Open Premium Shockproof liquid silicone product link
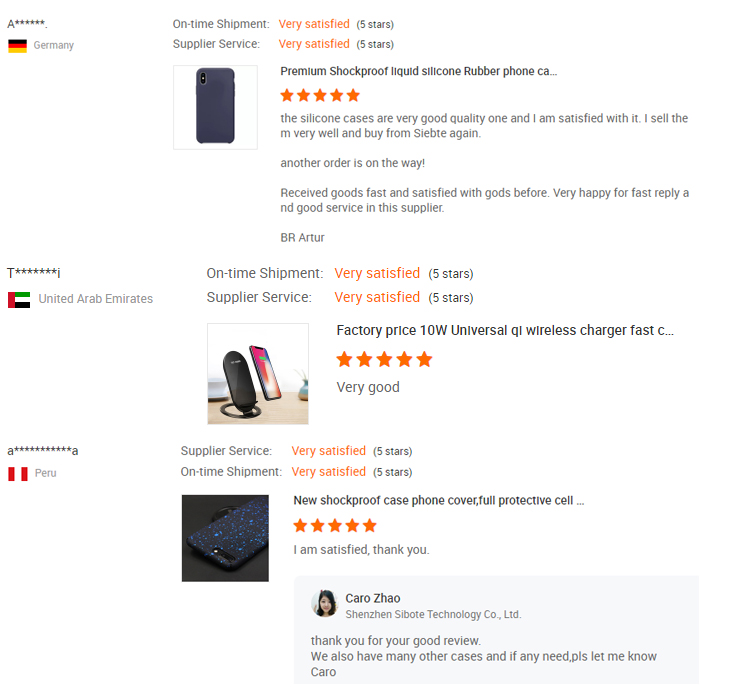 (419, 71)
